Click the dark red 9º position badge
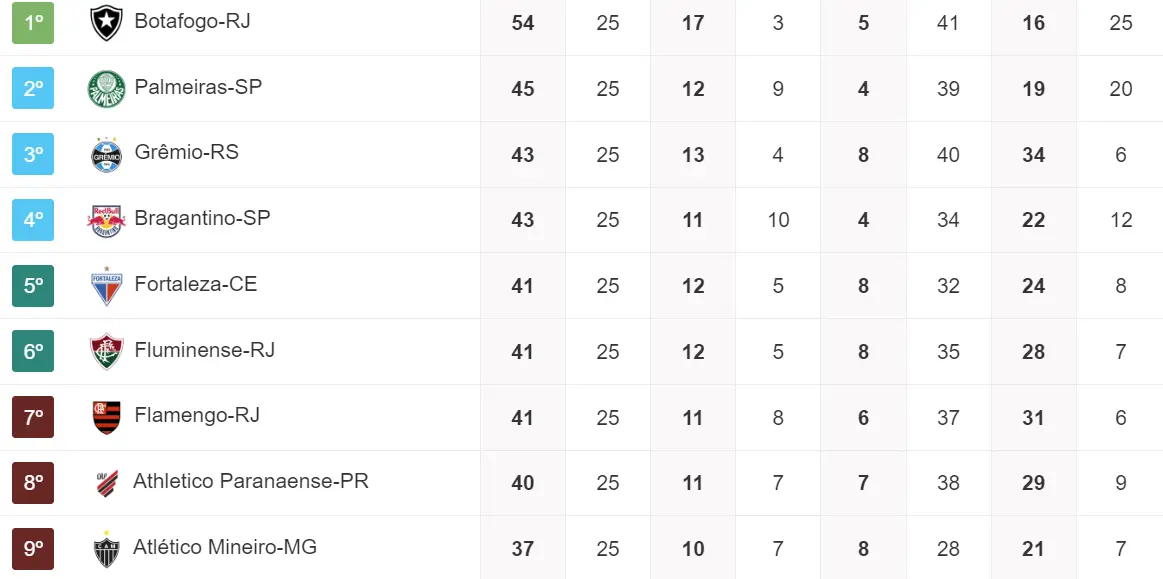This screenshot has width=1163, height=579. pyautogui.click(x=33, y=548)
